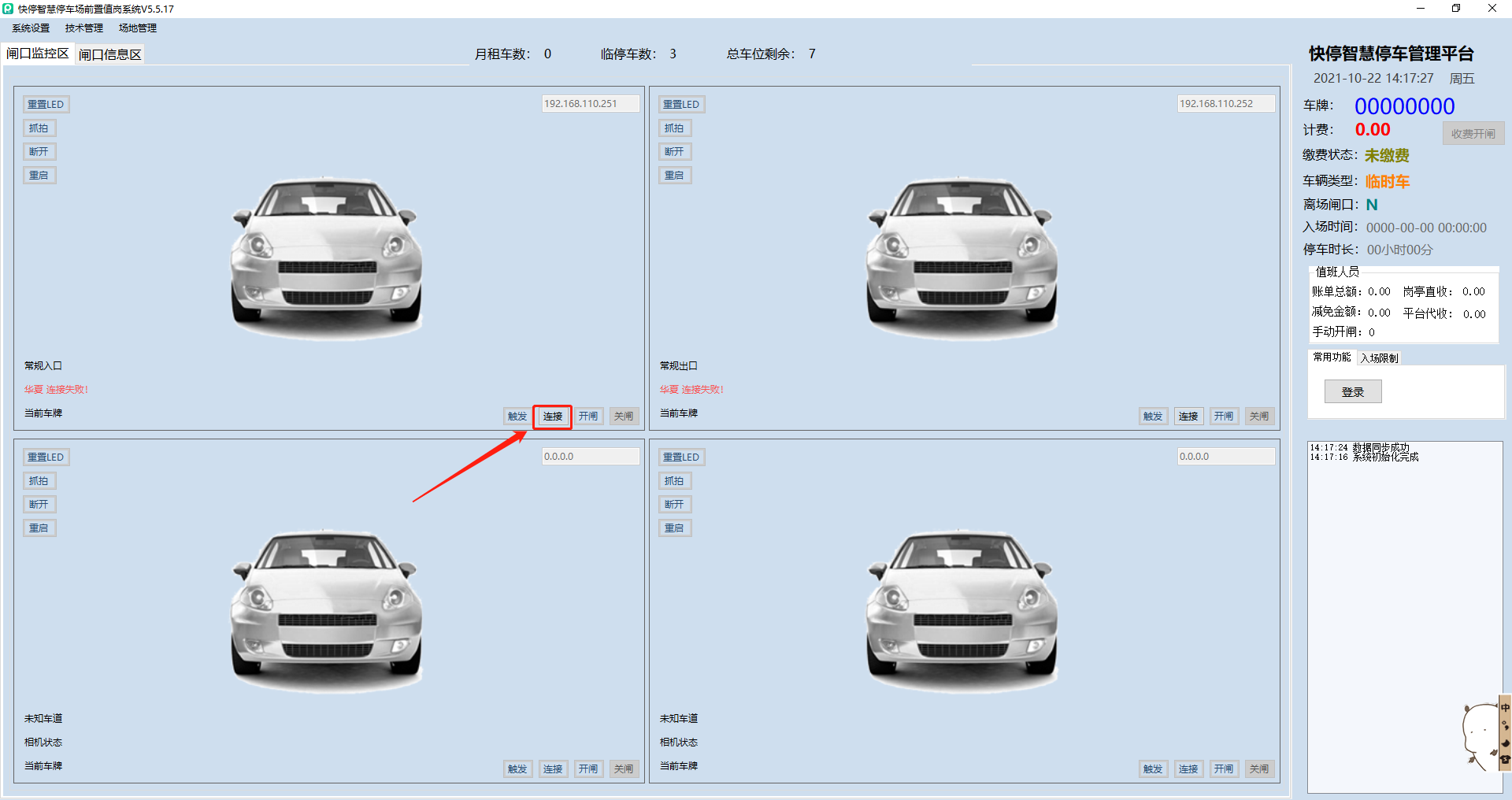The width and height of the screenshot is (1512, 800).
Task: Trigger 触发 in the 常规出口 panel
Action: click(1153, 417)
